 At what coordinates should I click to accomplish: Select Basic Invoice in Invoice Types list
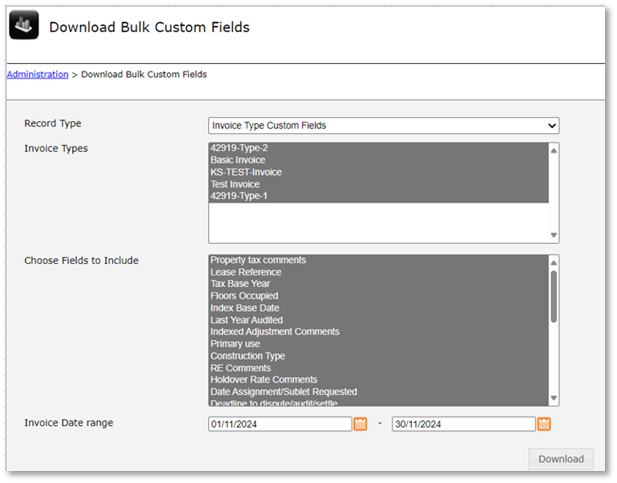click(379, 160)
